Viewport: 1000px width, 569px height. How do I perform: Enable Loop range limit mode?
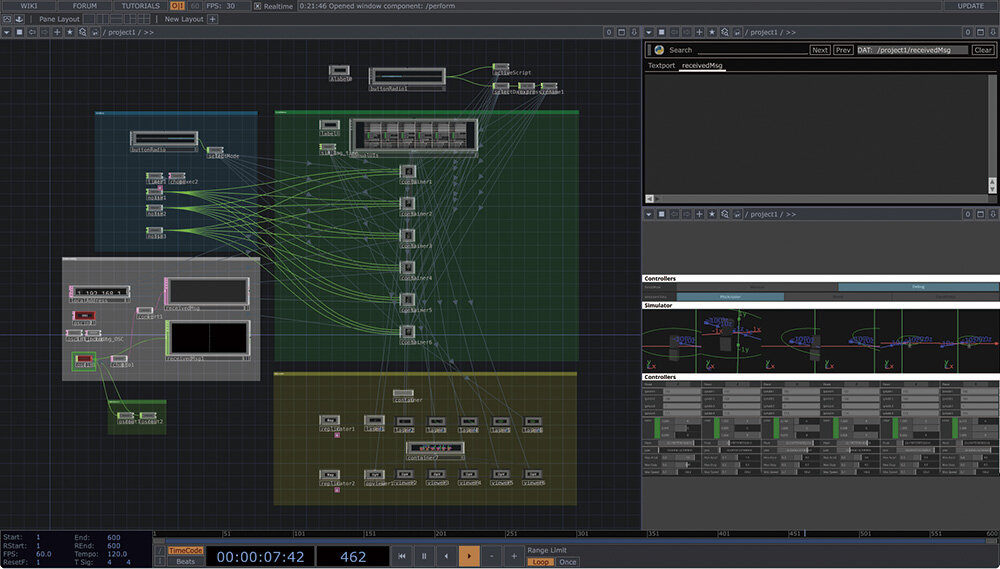[x=540, y=562]
